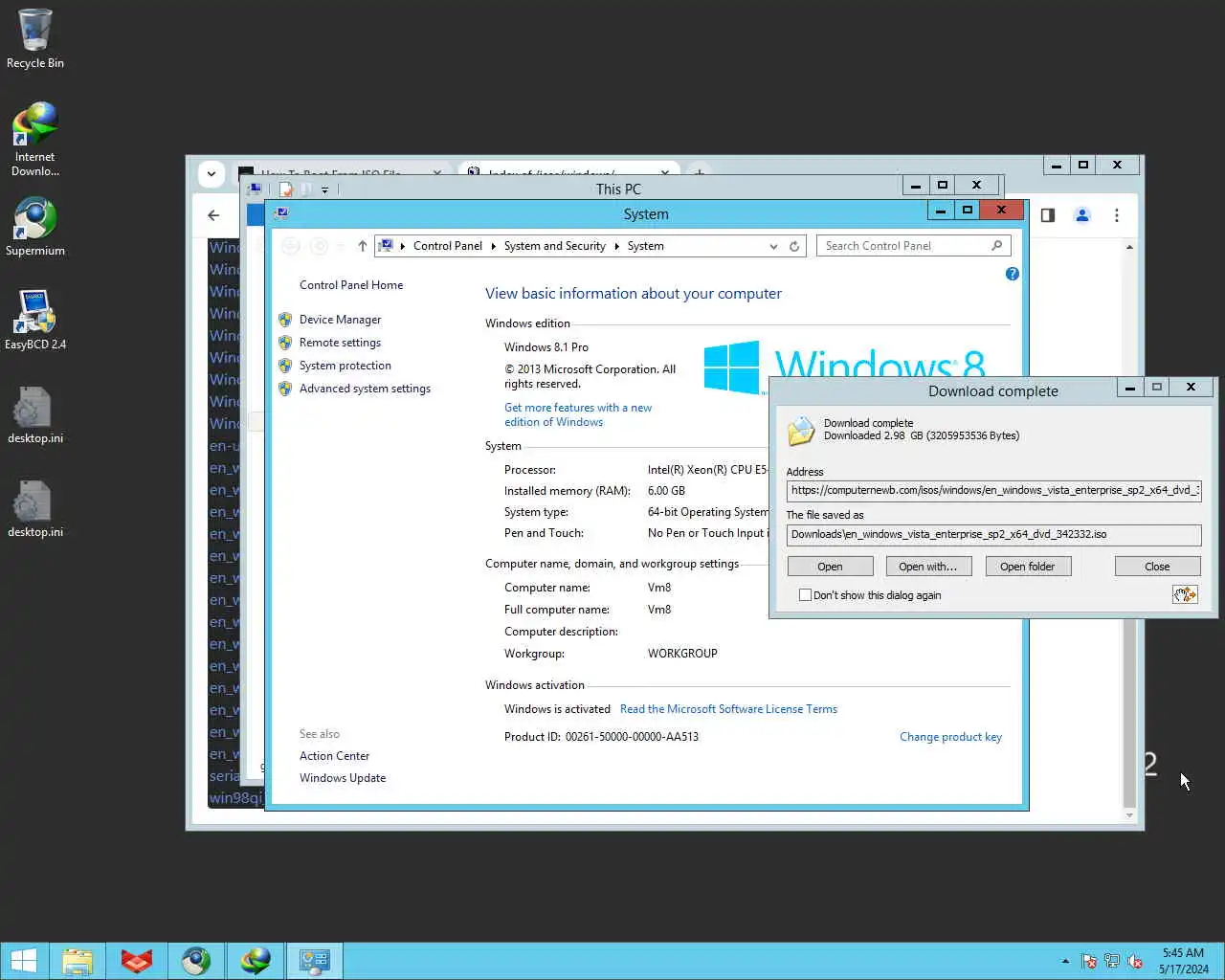Image resolution: width=1225 pixels, height=980 pixels.
Task: Switch to System control panel taskbar item
Action: [x=315, y=961]
